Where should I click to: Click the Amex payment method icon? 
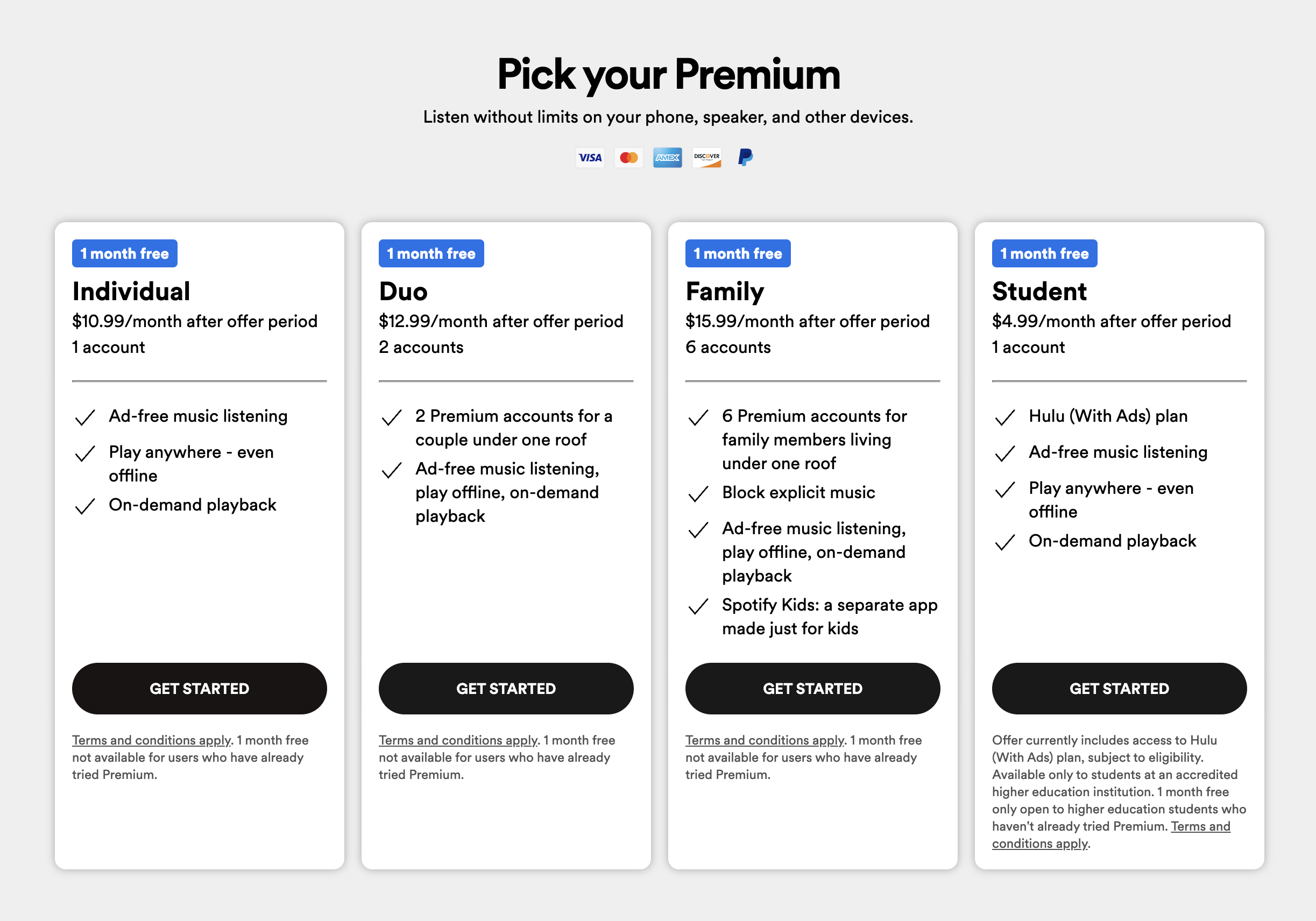pos(667,158)
